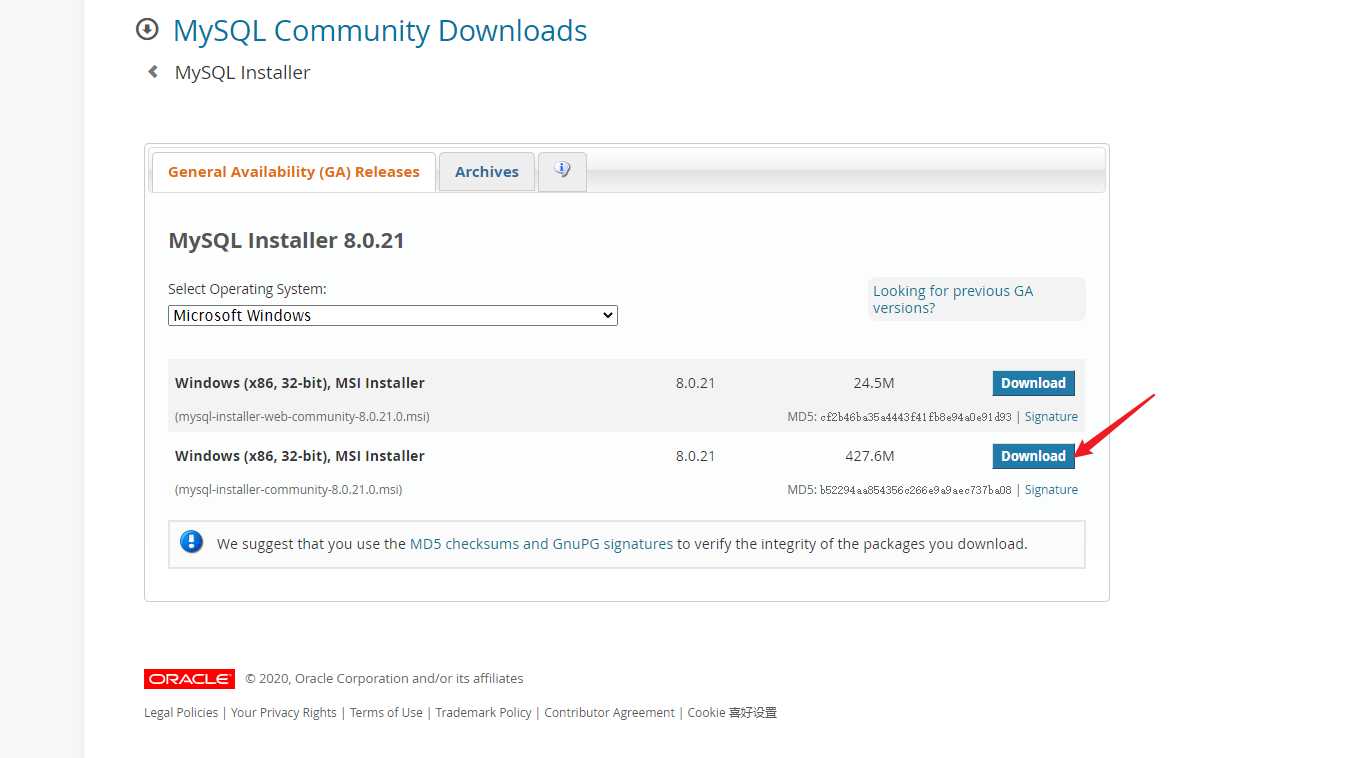Click the 427.6M file size value

click(x=870, y=456)
